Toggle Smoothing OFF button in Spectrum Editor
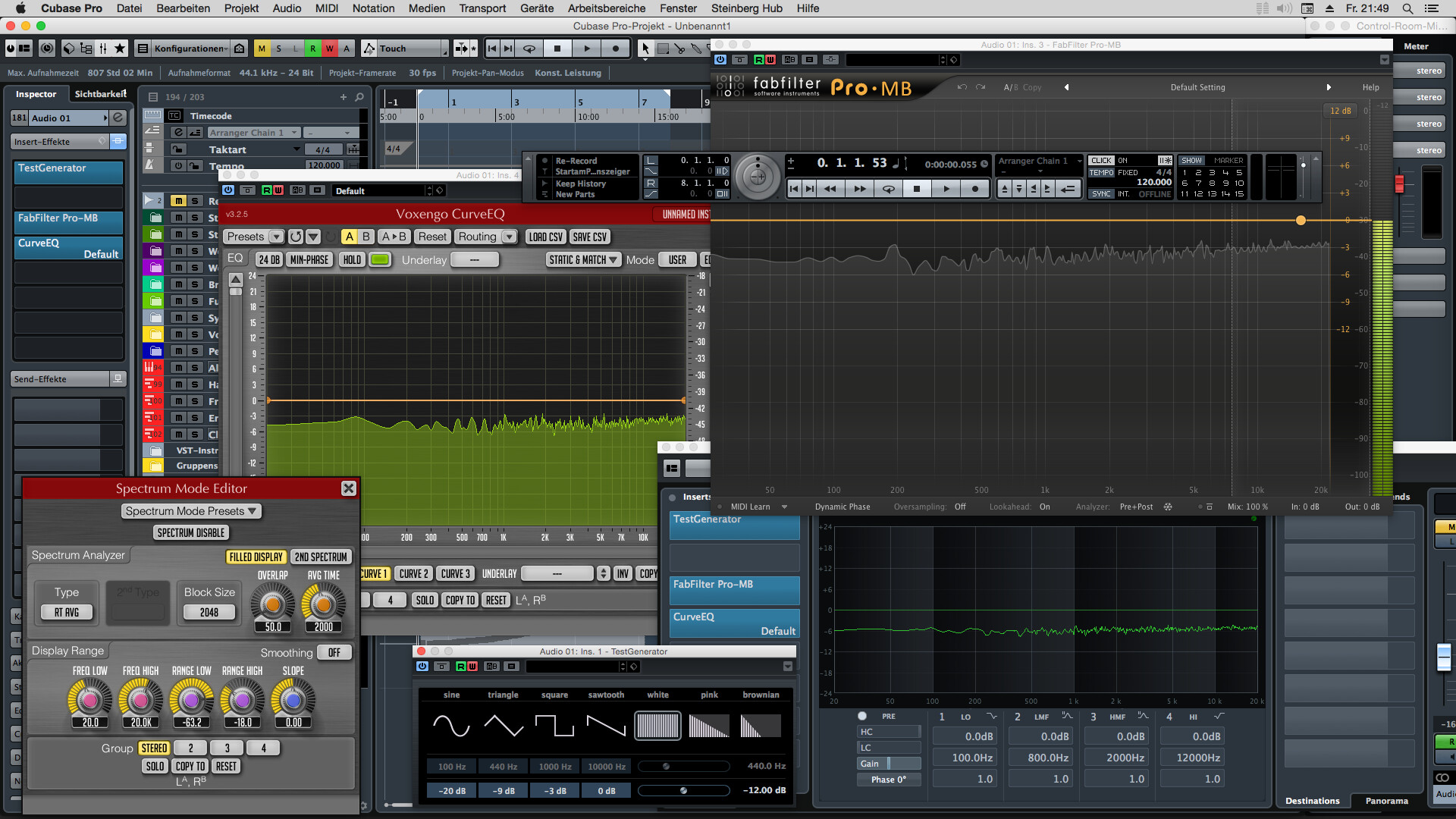Screen dimensions: 1456x819 pos(334,652)
